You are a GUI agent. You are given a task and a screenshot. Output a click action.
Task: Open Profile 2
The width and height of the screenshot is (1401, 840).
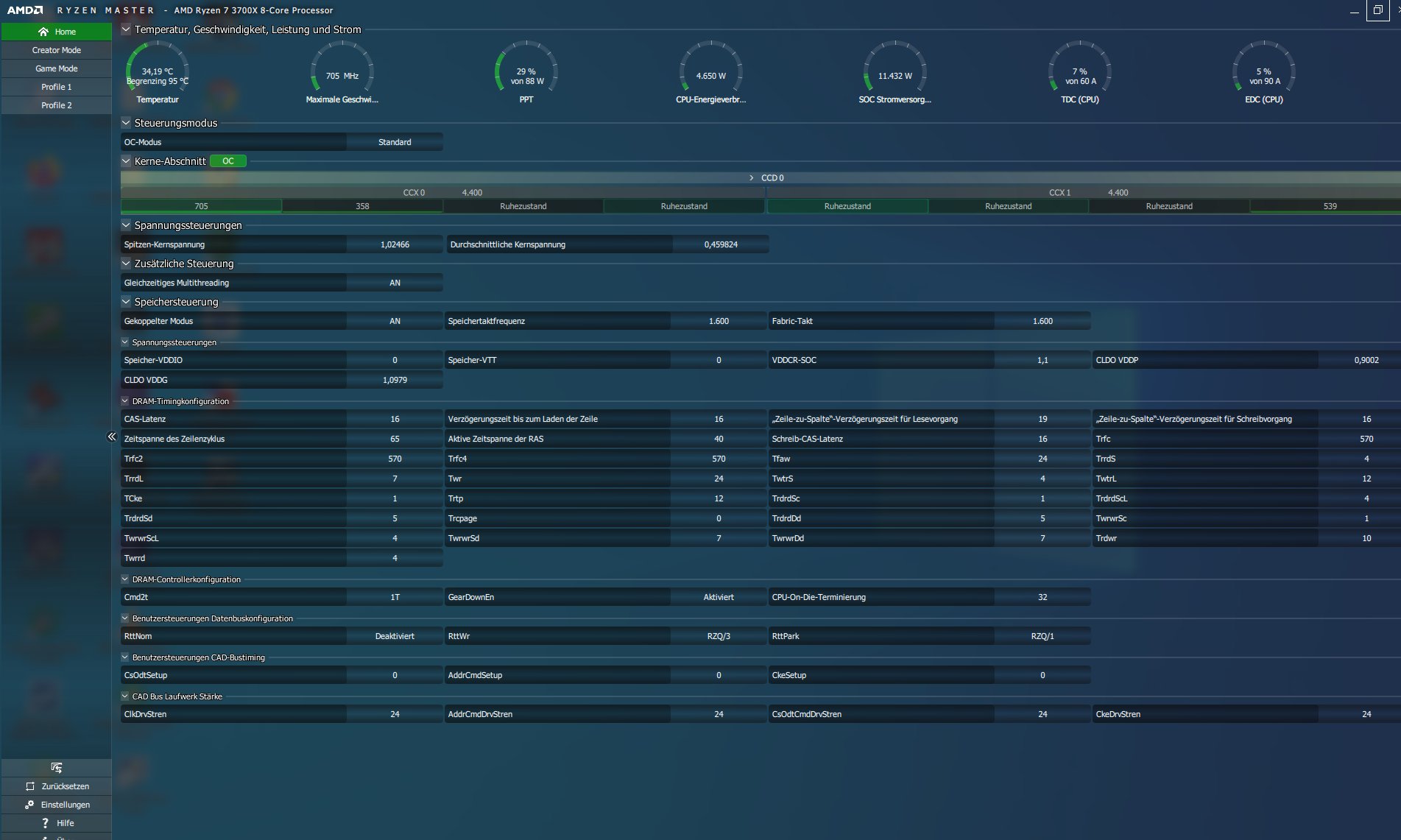click(57, 105)
